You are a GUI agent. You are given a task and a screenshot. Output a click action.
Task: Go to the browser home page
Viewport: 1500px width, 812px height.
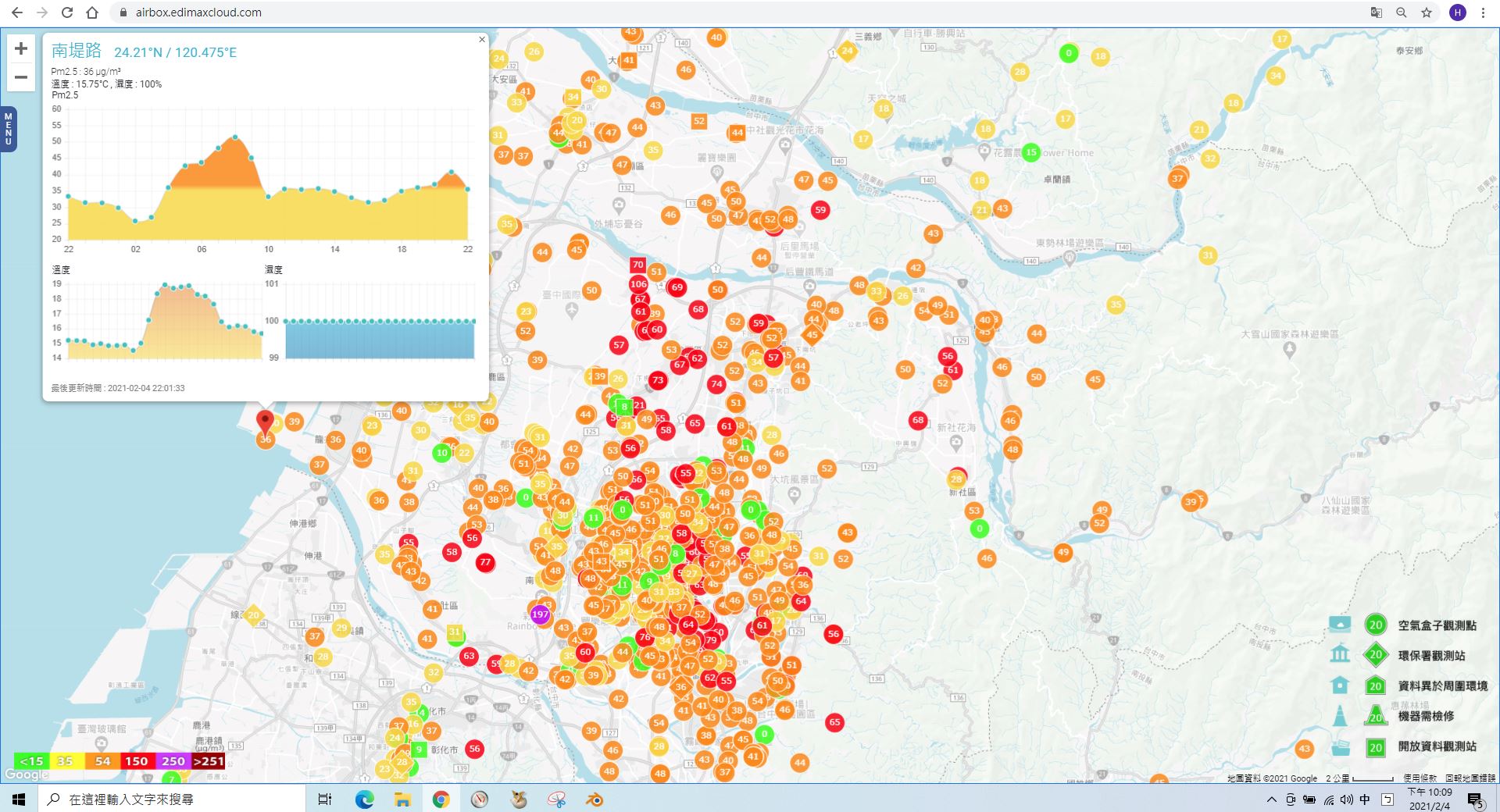92,12
